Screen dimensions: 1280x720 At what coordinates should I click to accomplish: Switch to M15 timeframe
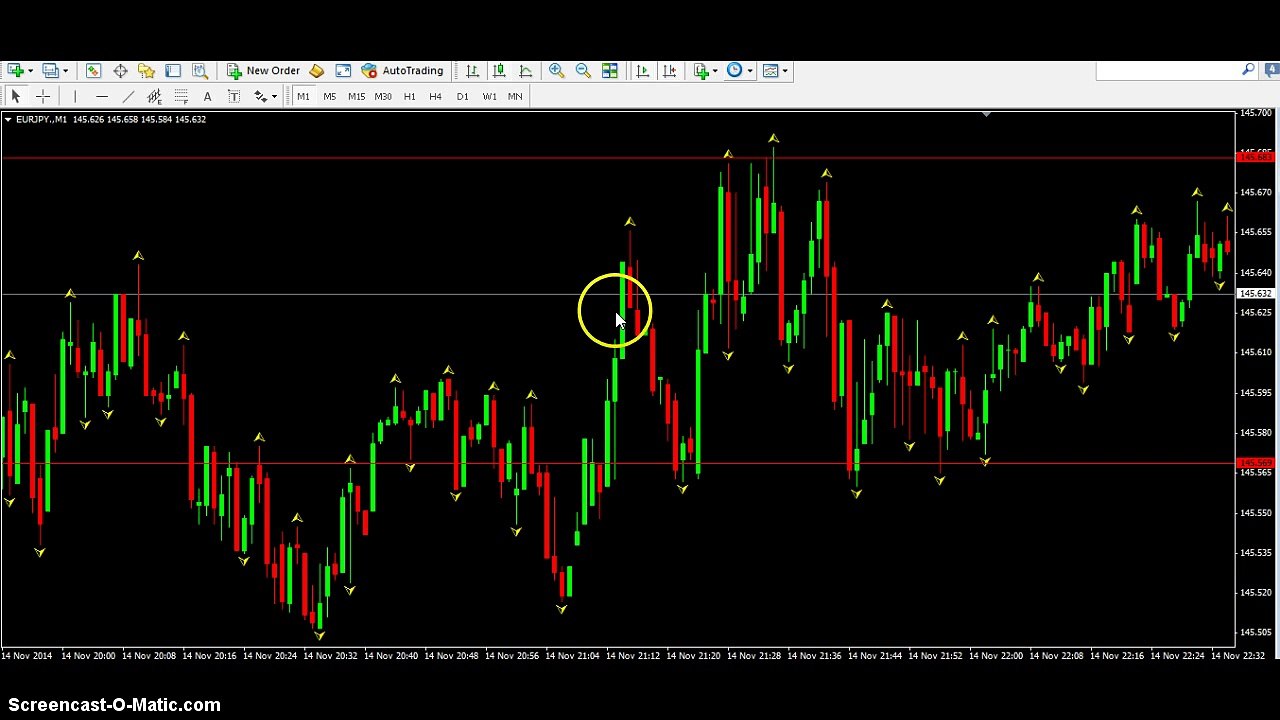click(356, 96)
